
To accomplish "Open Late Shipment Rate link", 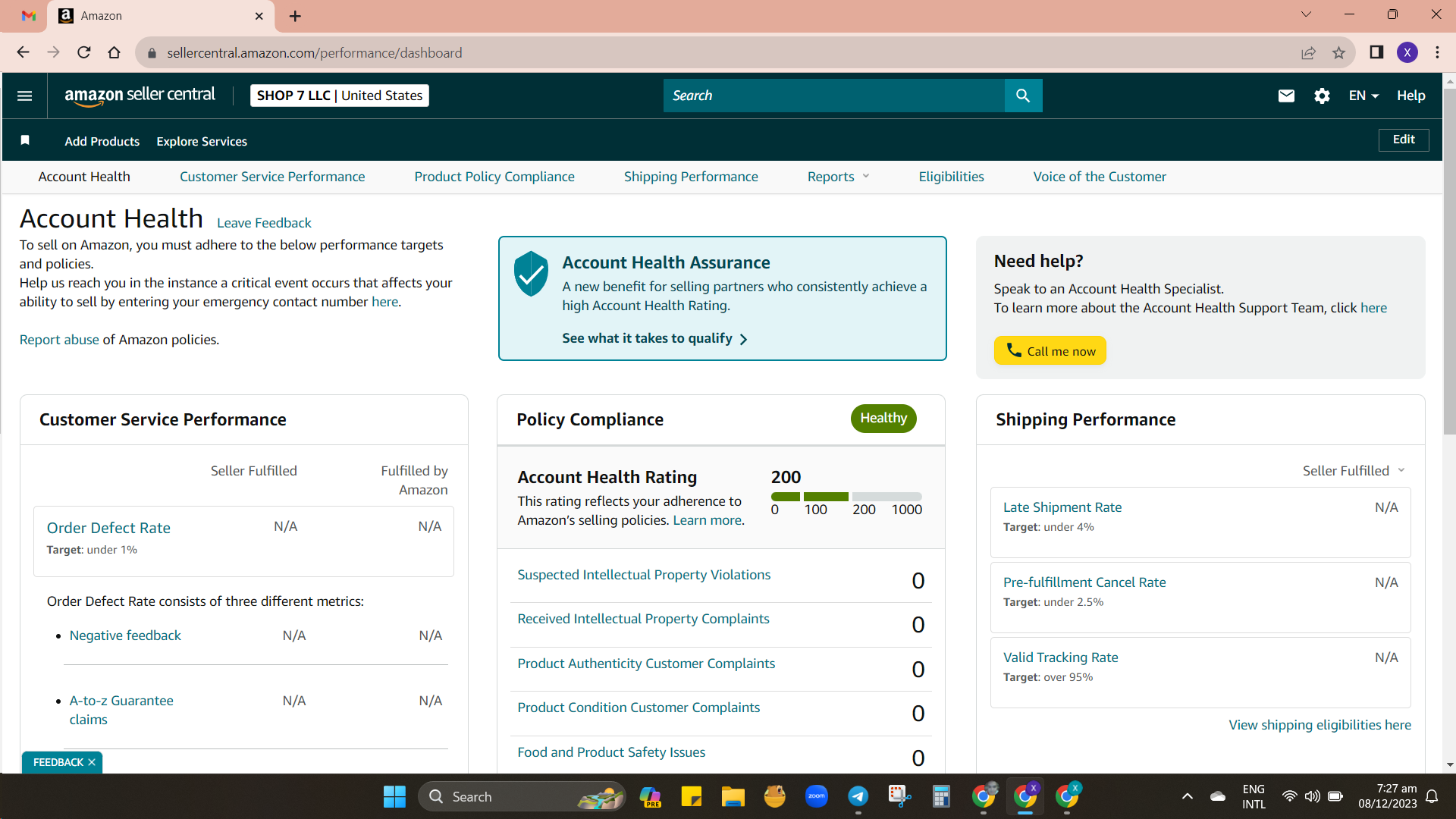I will coord(1062,507).
